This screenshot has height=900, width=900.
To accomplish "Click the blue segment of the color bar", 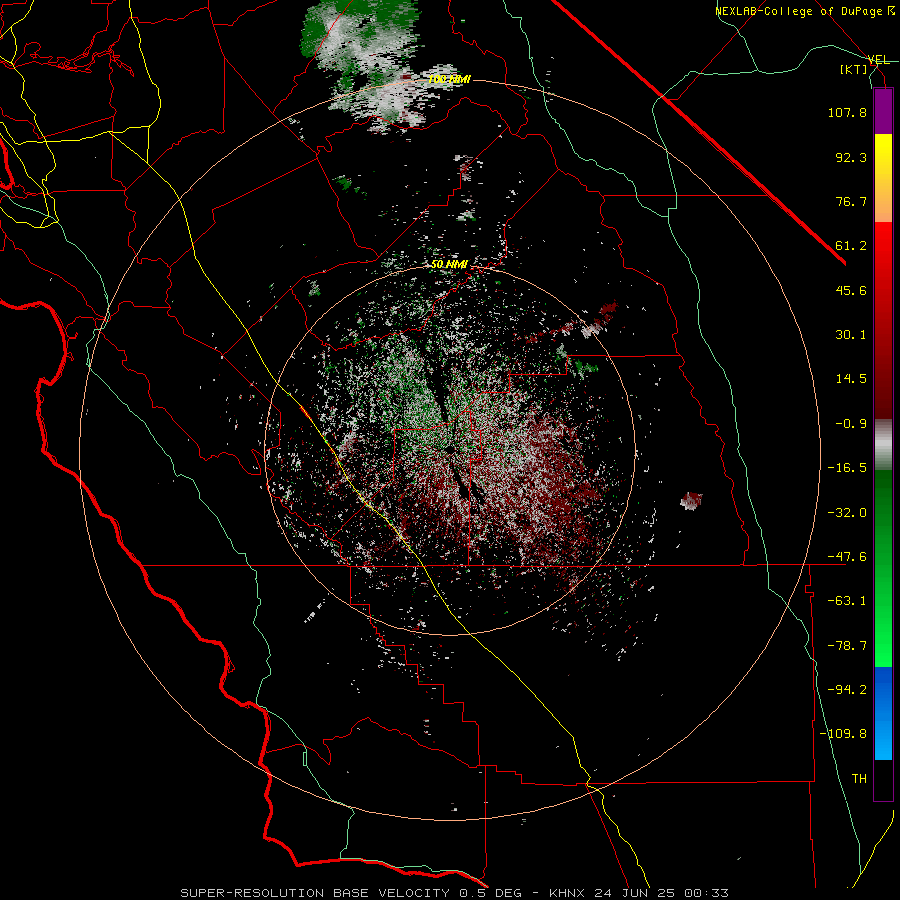I will [x=883, y=713].
